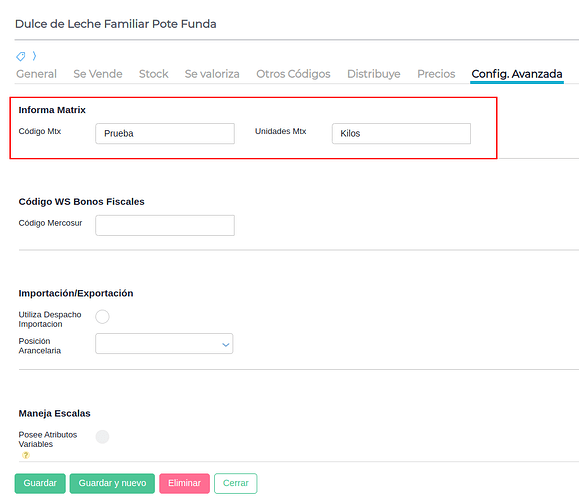Select the Se valoriza tab
The width and height of the screenshot is (579, 500).
click(212, 74)
